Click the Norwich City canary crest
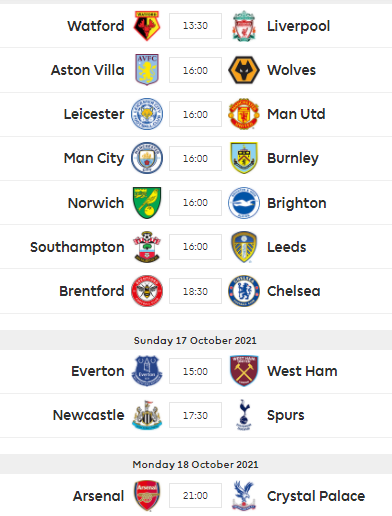392x516 pixels. (147, 203)
